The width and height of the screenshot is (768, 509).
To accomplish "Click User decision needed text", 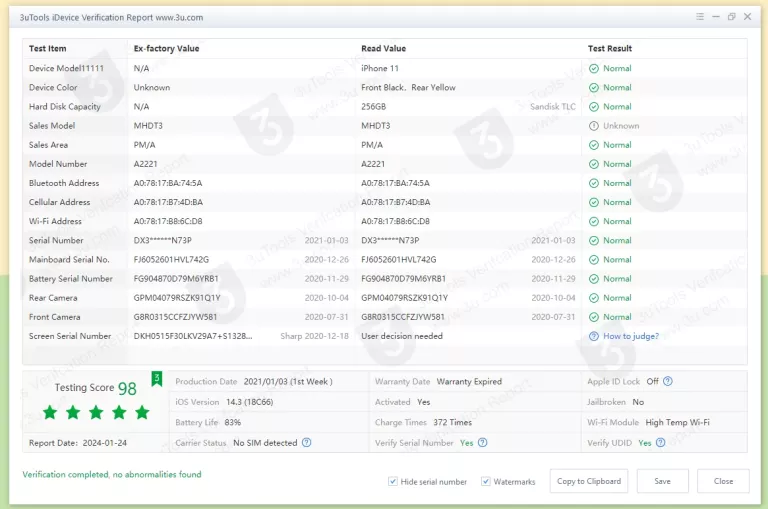I will click(402, 336).
